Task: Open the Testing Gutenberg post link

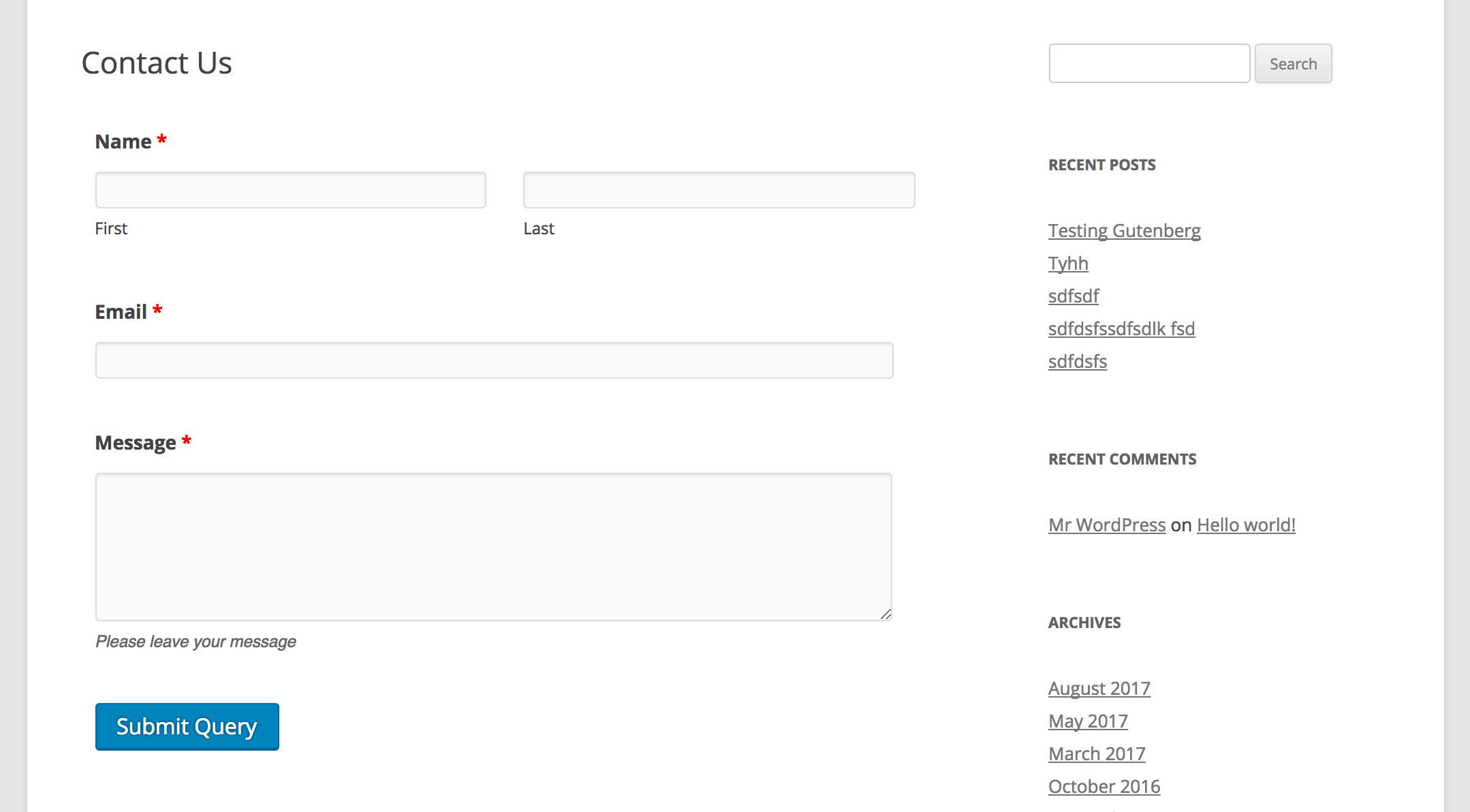Action: (x=1124, y=230)
